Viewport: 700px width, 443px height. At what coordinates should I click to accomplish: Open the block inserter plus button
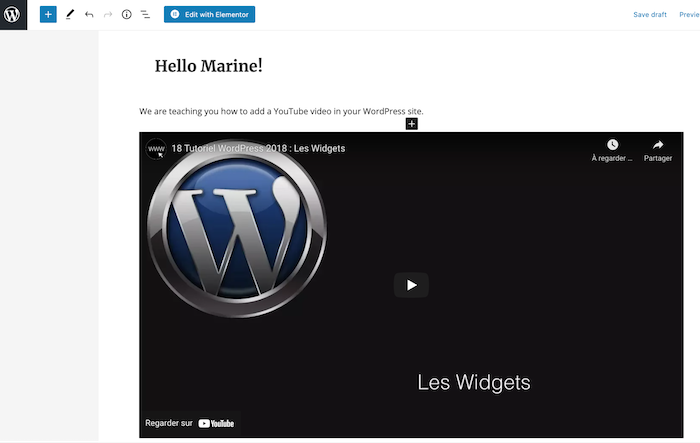(x=48, y=14)
